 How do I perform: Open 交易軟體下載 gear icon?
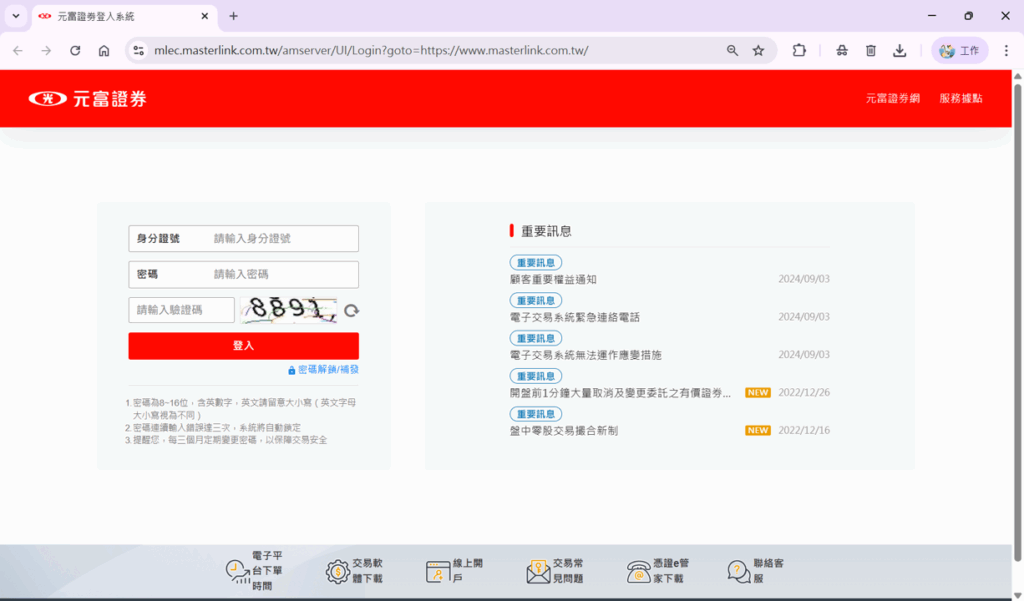pos(338,571)
